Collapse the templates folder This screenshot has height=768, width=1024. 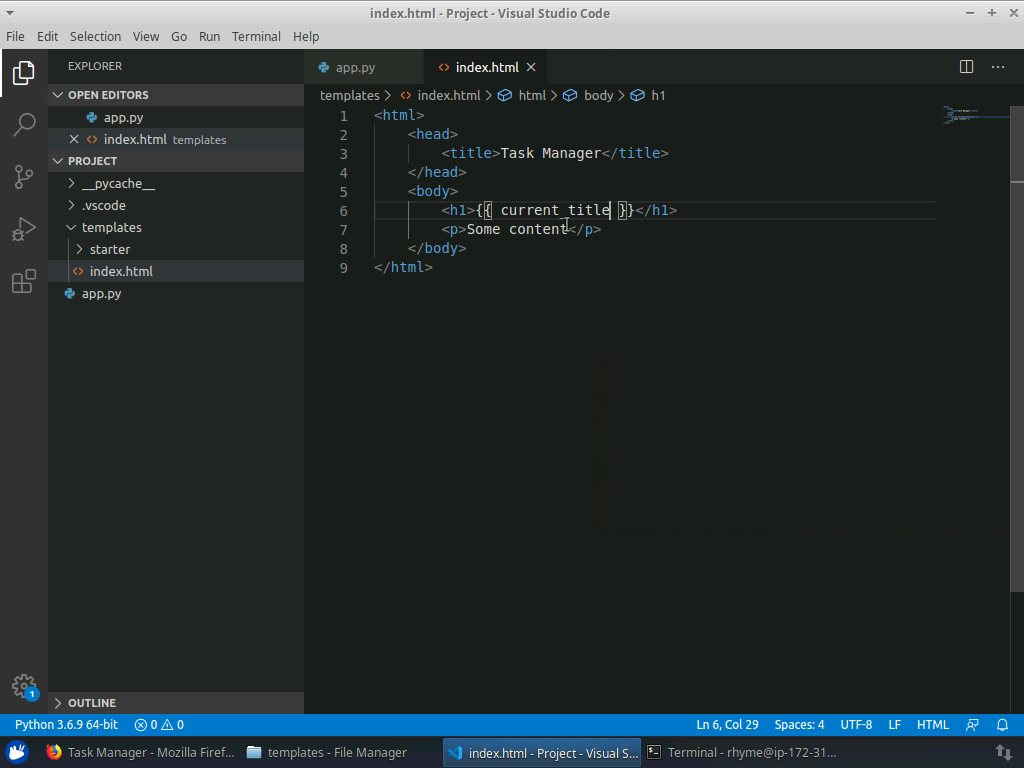click(111, 227)
